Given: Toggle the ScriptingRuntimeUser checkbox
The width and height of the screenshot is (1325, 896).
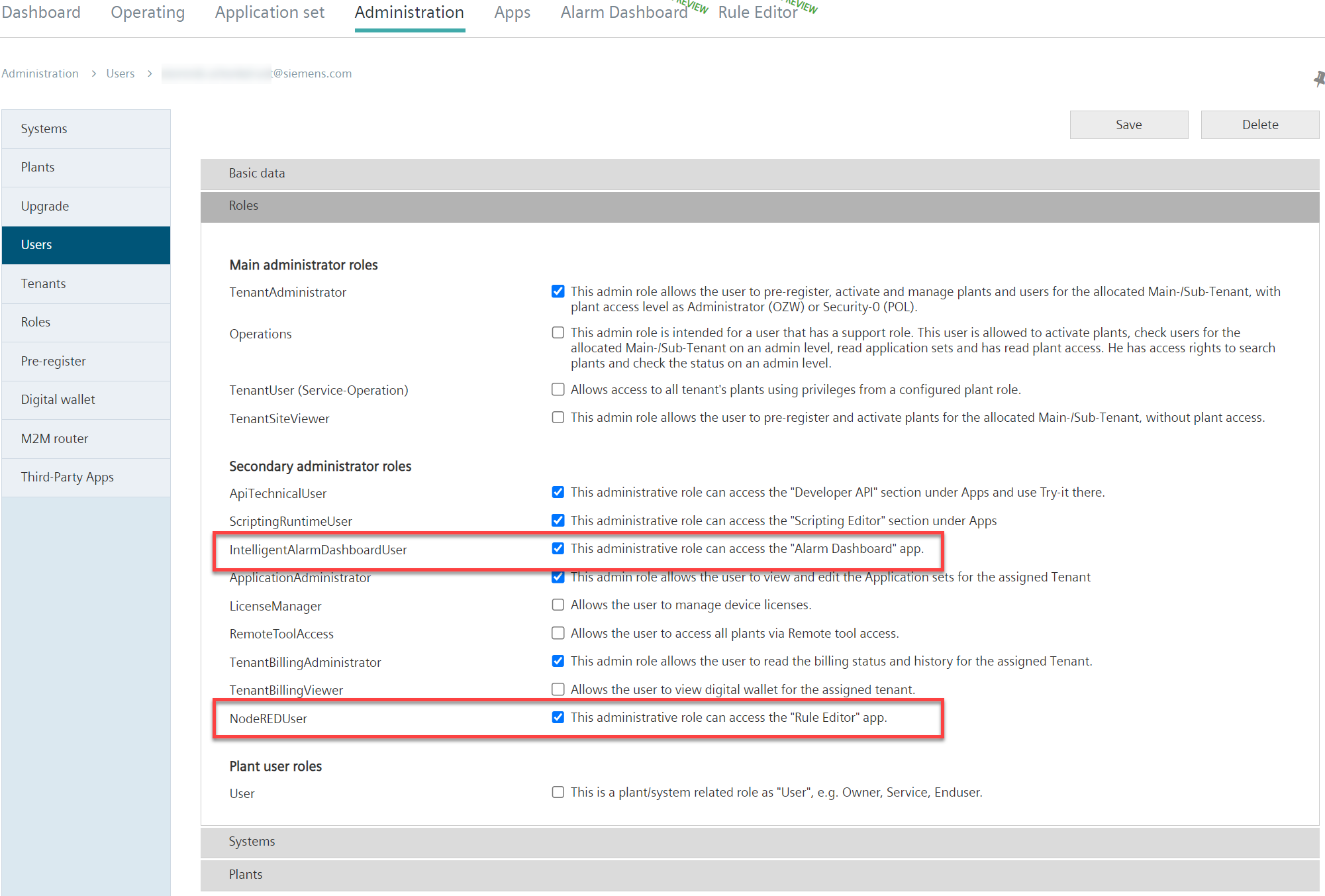Looking at the screenshot, I should [558, 521].
